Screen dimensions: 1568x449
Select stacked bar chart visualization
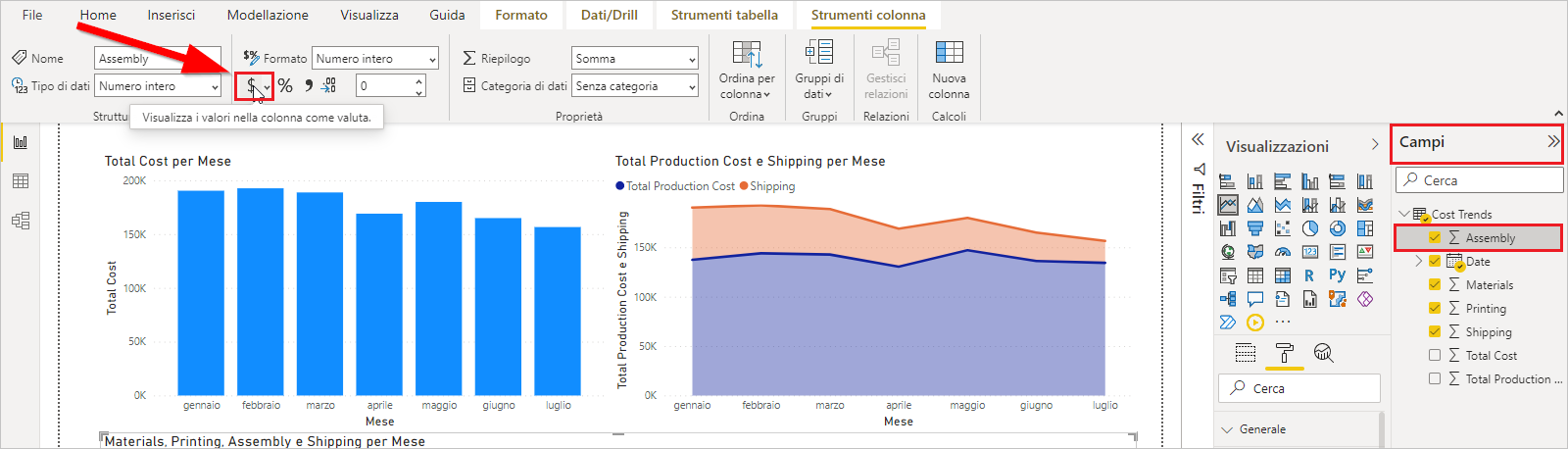pyautogui.click(x=1227, y=181)
